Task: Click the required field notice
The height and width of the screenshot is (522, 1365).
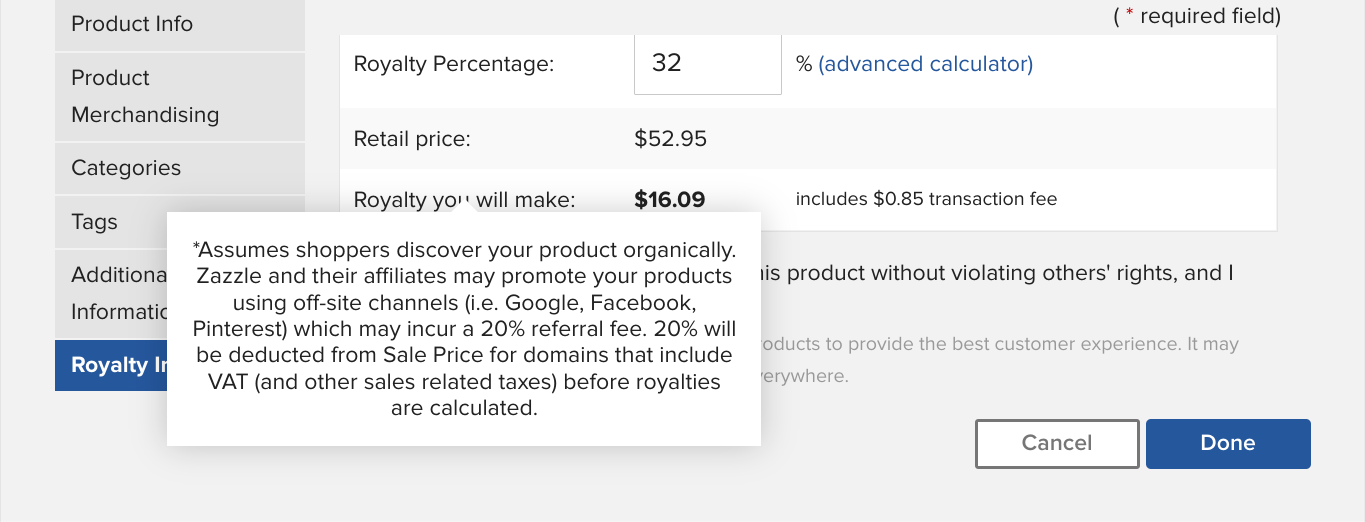Action: [1197, 16]
